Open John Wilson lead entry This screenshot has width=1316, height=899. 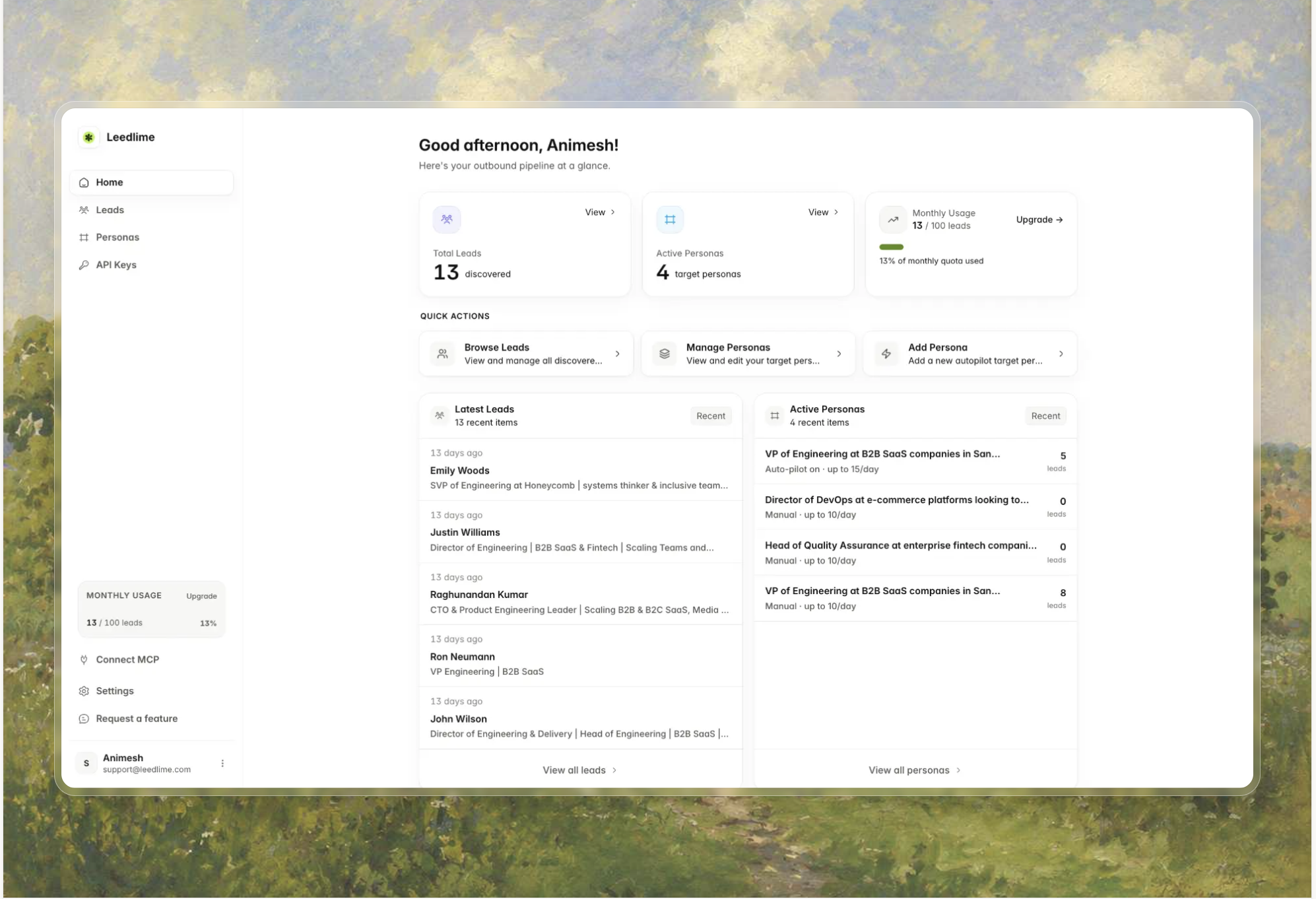tap(581, 718)
